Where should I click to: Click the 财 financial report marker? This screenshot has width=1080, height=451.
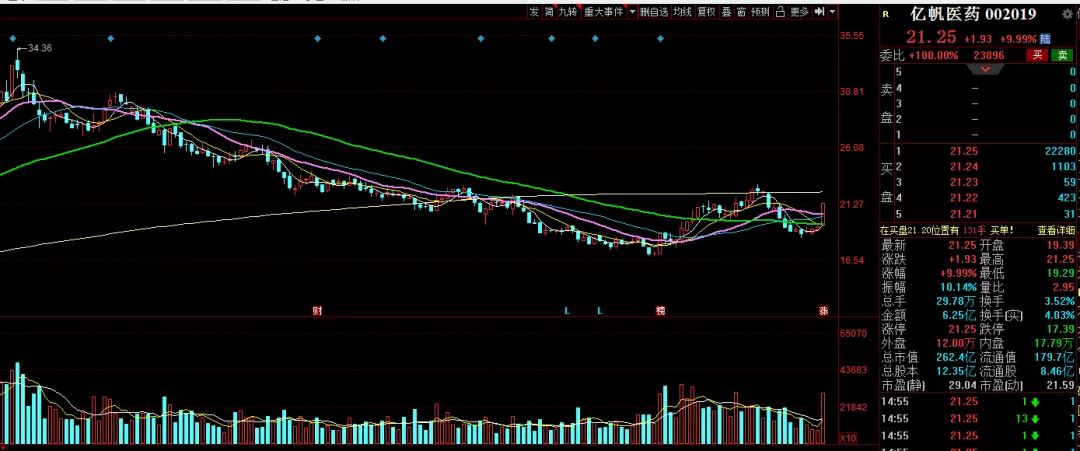point(317,311)
